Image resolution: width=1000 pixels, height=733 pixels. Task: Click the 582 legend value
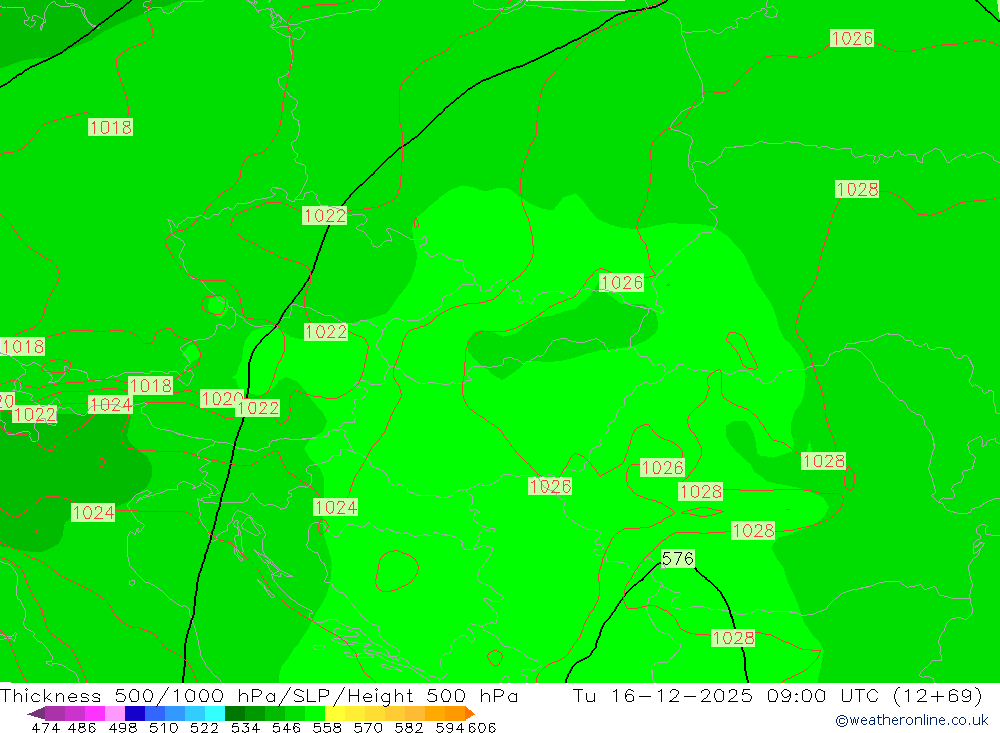tap(407, 727)
